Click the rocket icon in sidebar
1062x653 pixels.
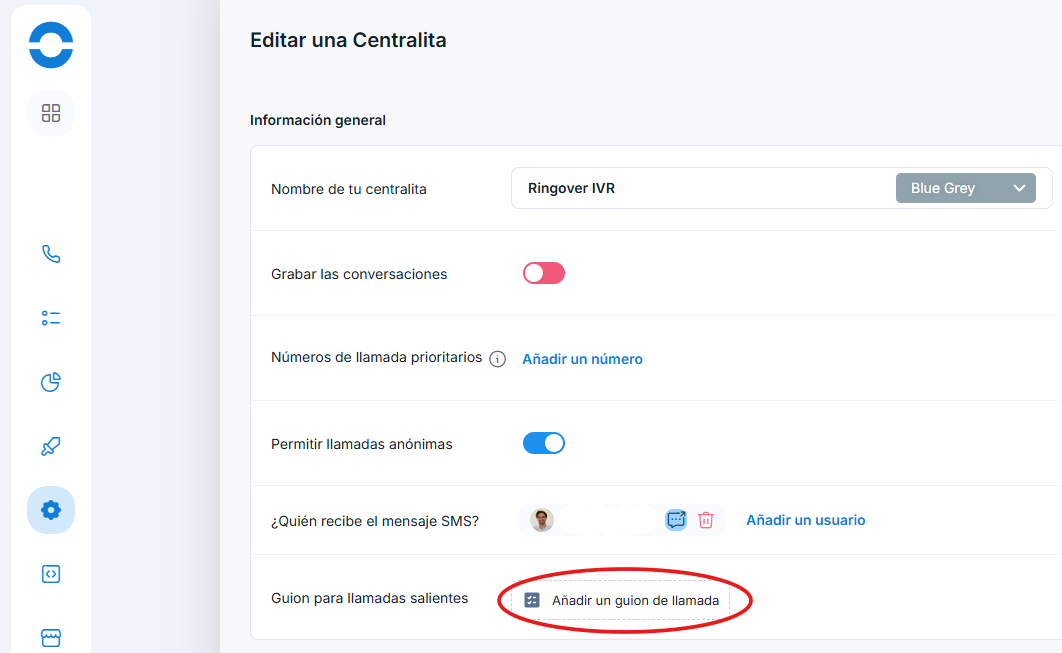pos(51,446)
